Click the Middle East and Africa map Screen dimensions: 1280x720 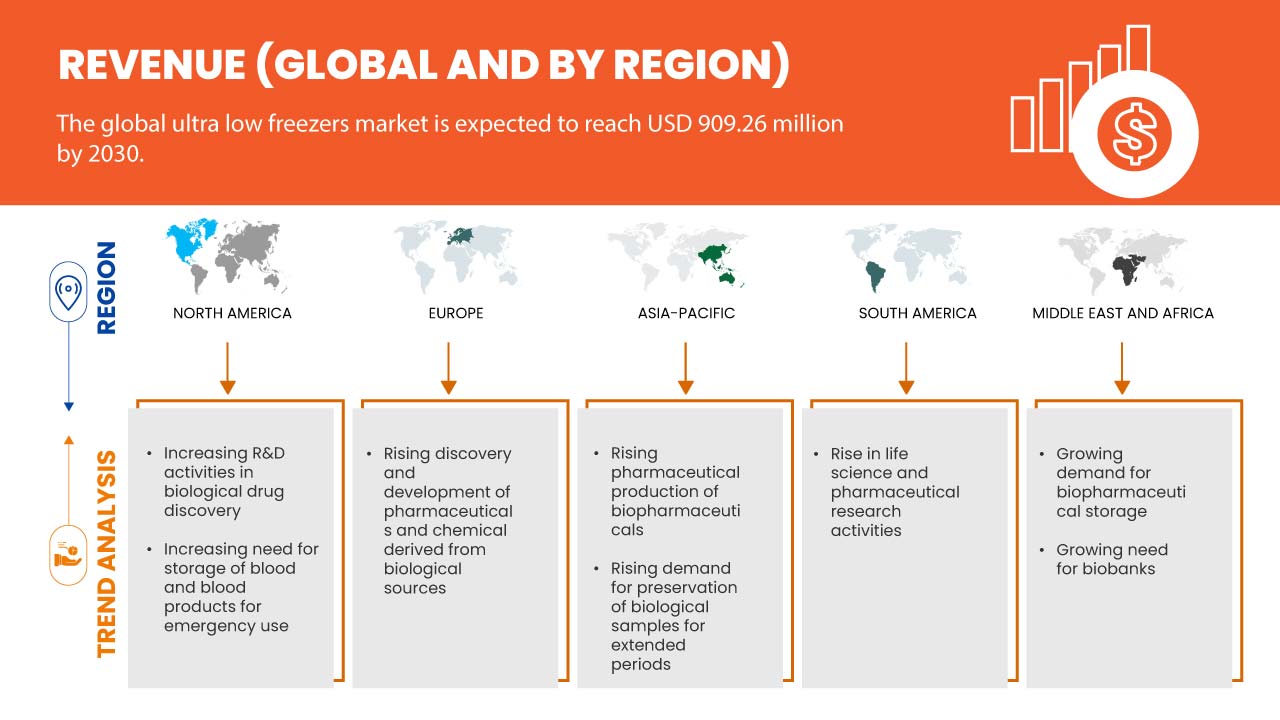1122,257
